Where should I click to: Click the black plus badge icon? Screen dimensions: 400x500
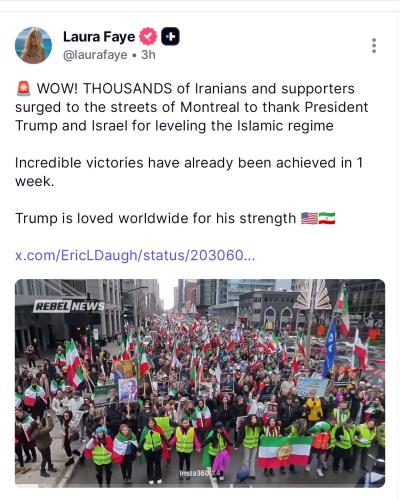170,36
